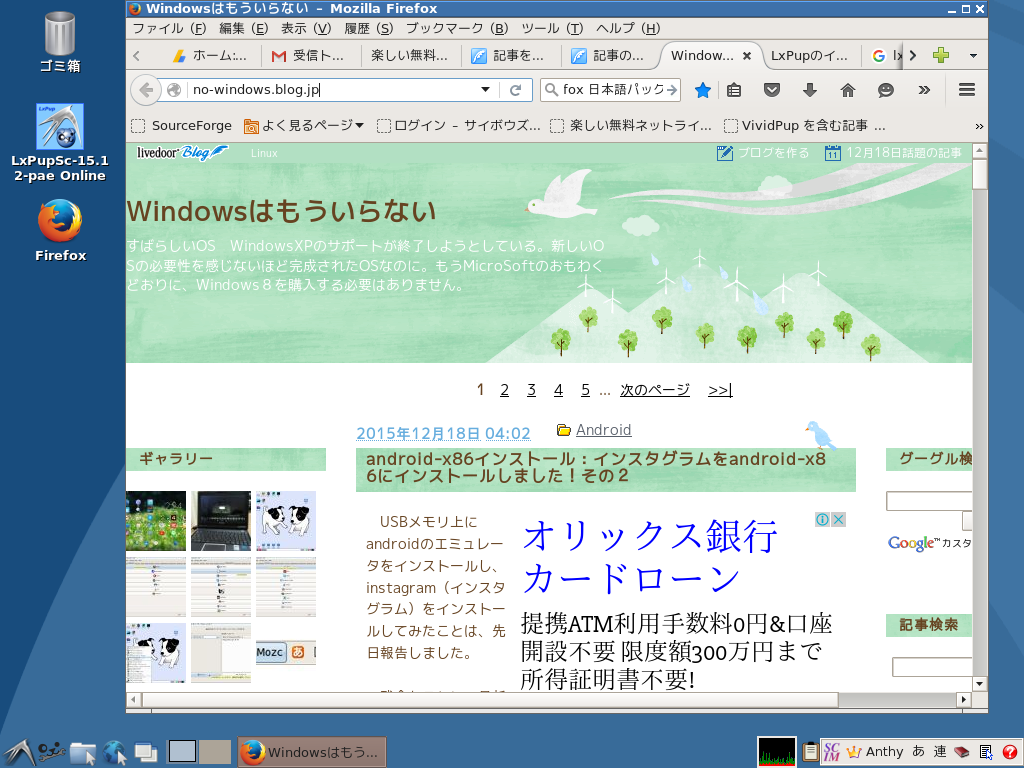Bookmark this page with the star icon
This screenshot has height=768, width=1024.
[x=703, y=90]
